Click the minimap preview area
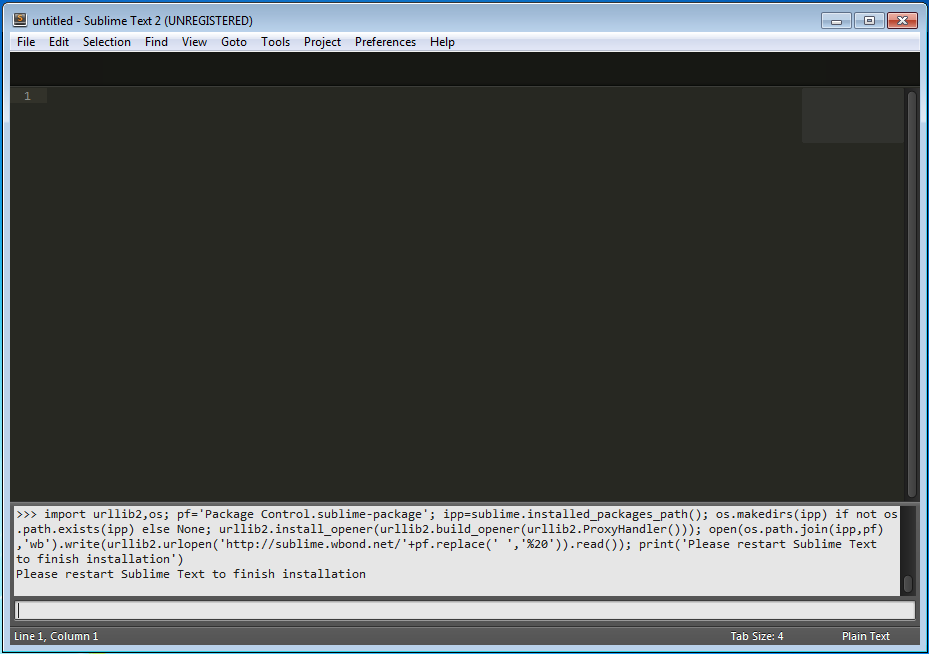 (853, 116)
